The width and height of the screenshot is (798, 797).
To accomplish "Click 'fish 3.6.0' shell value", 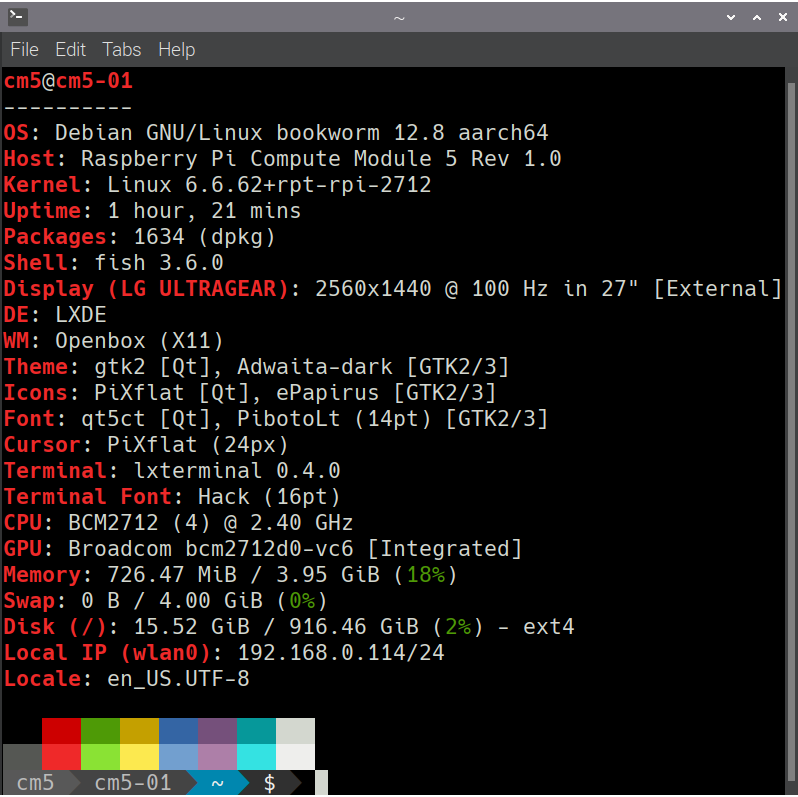I will point(159,263).
